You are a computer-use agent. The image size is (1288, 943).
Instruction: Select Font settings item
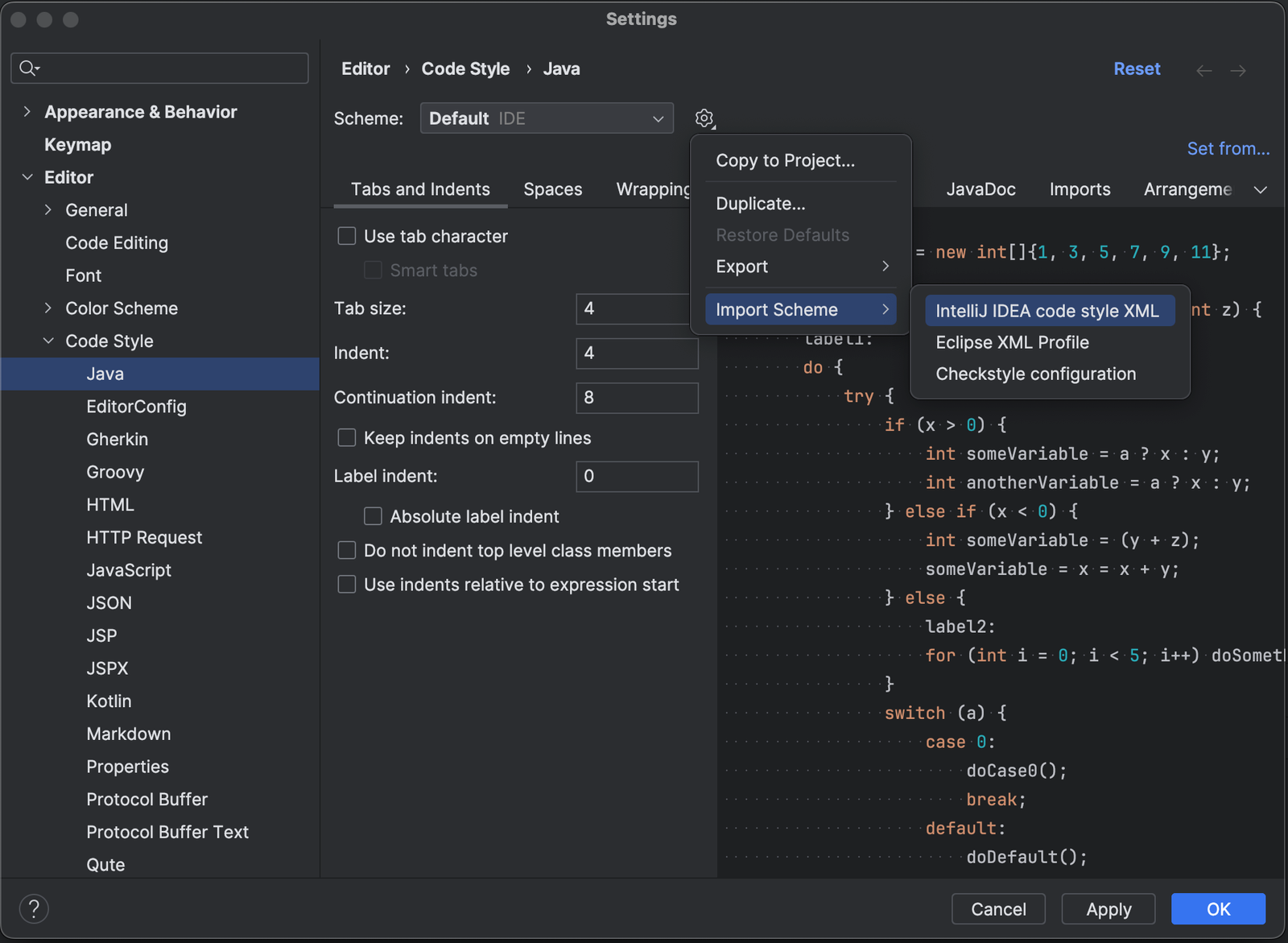pyautogui.click(x=84, y=275)
